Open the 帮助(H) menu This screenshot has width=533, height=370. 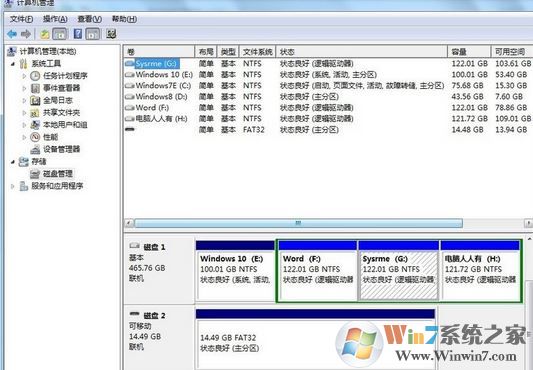124,19
